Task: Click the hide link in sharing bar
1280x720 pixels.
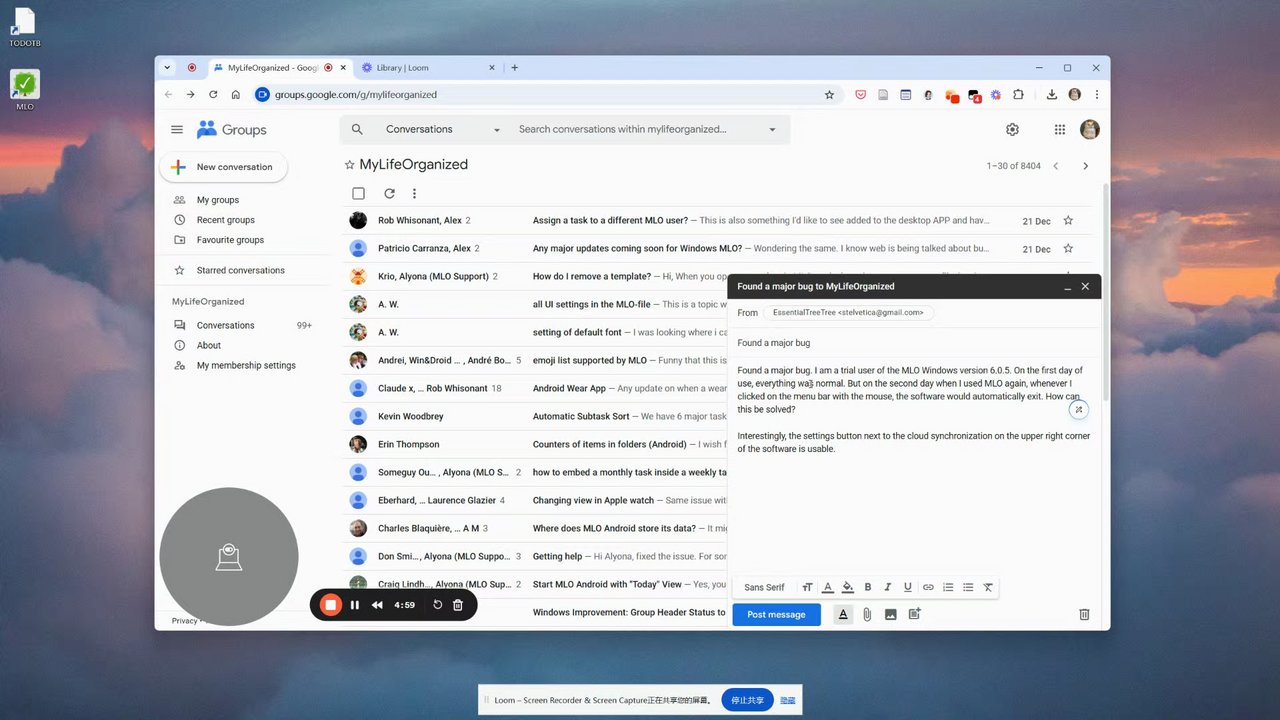Action: (788, 700)
